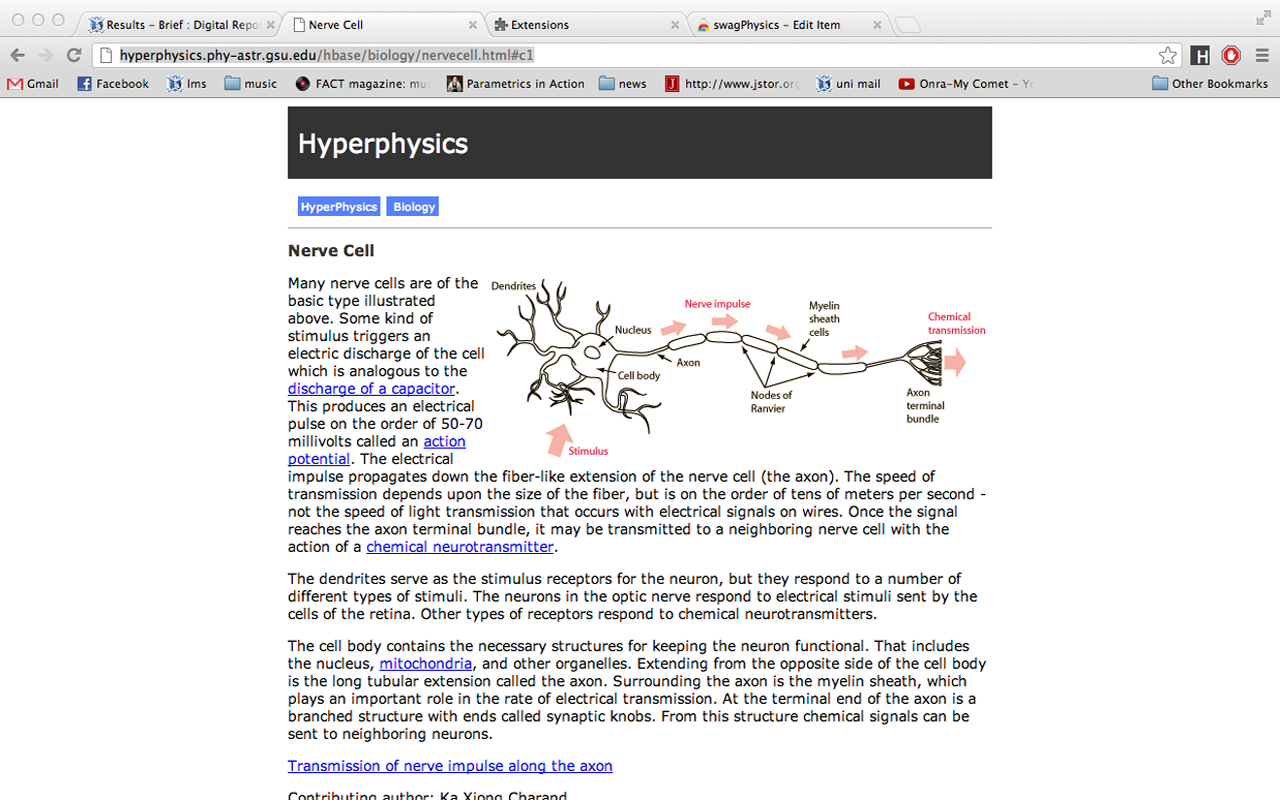The width and height of the screenshot is (1280, 800).
Task: Click the 'Nerve impulse' diagram label
Action: (717, 304)
